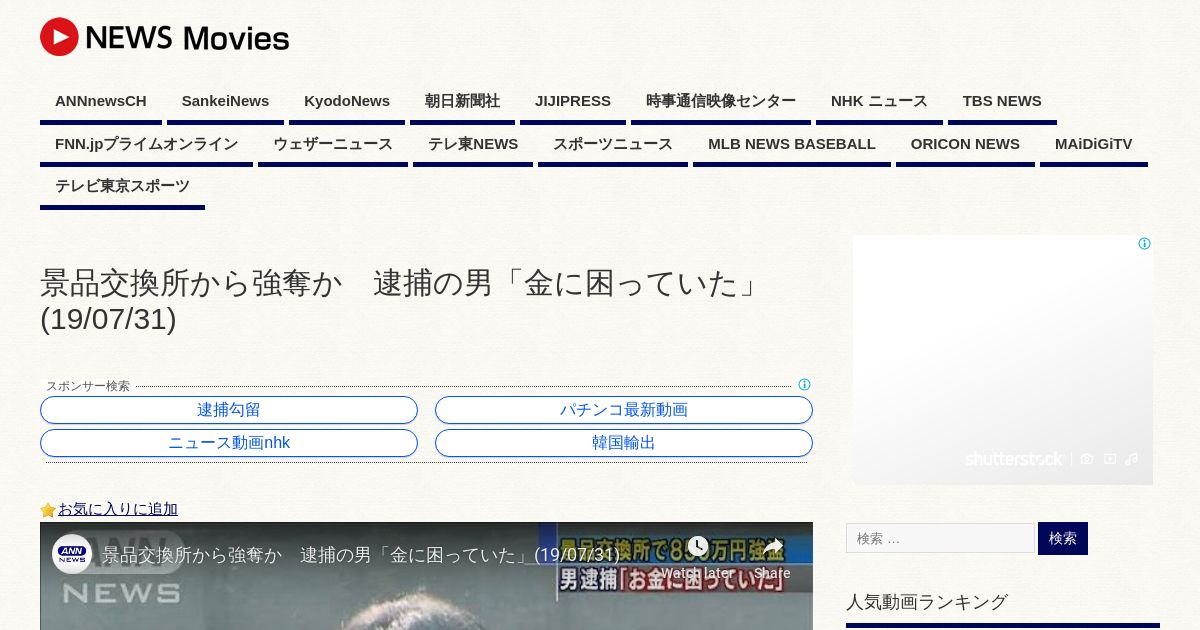
Task: Click the 検索 search button
Action: click(1063, 538)
